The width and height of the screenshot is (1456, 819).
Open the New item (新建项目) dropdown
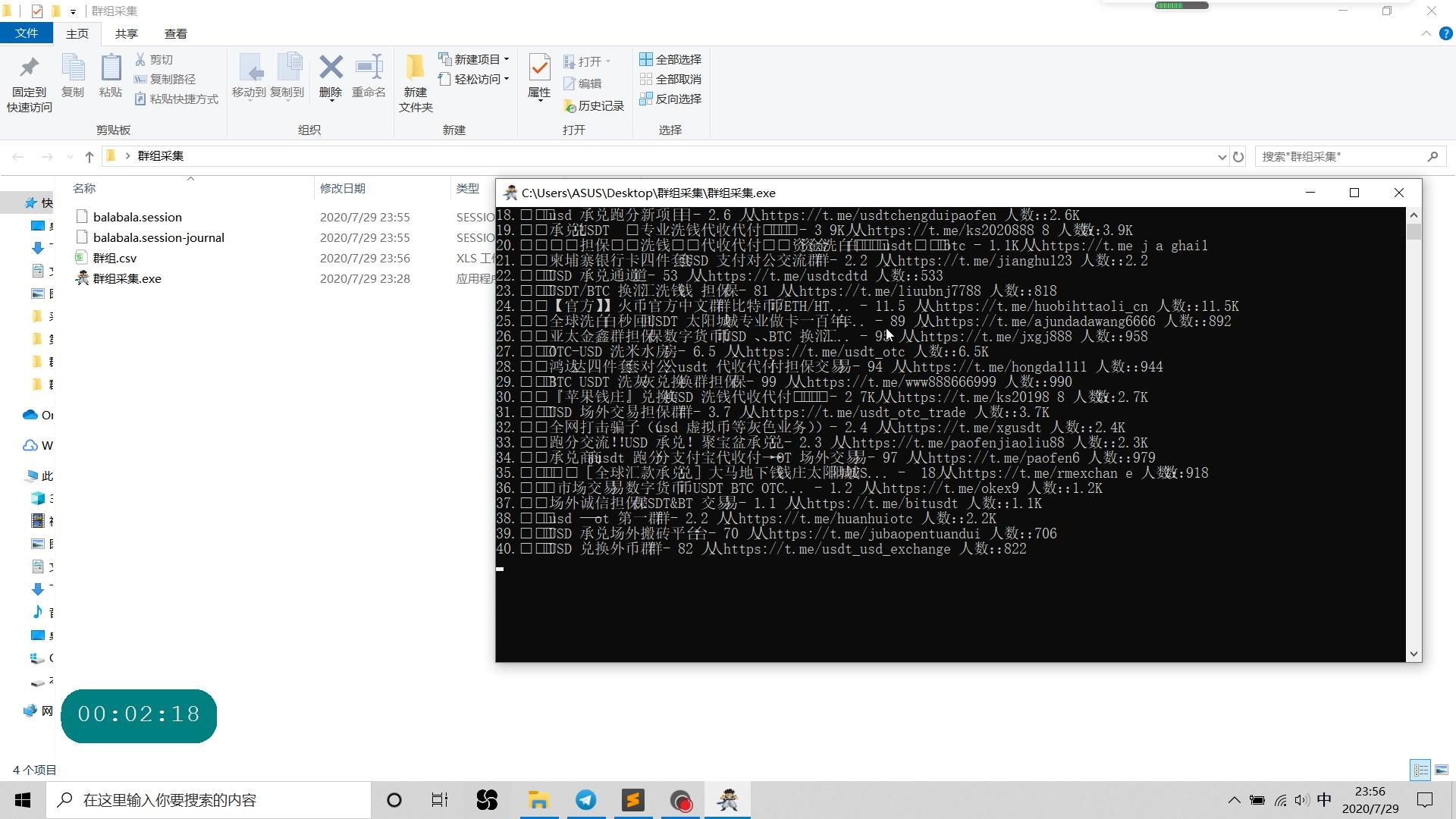click(x=474, y=59)
